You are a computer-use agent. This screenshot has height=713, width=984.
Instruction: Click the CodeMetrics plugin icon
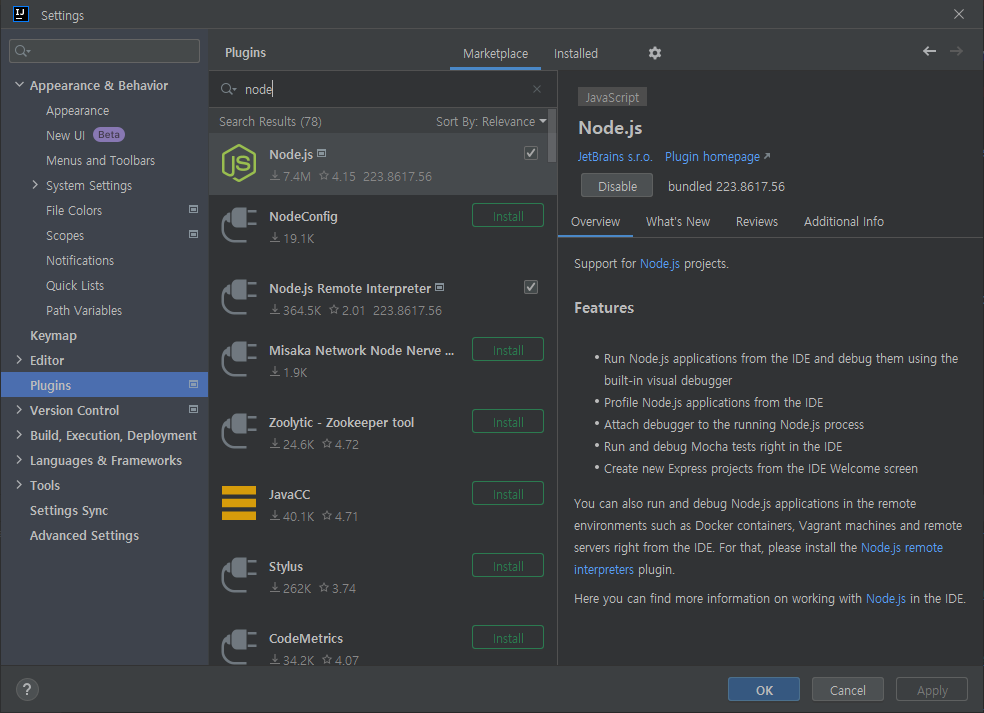238,646
